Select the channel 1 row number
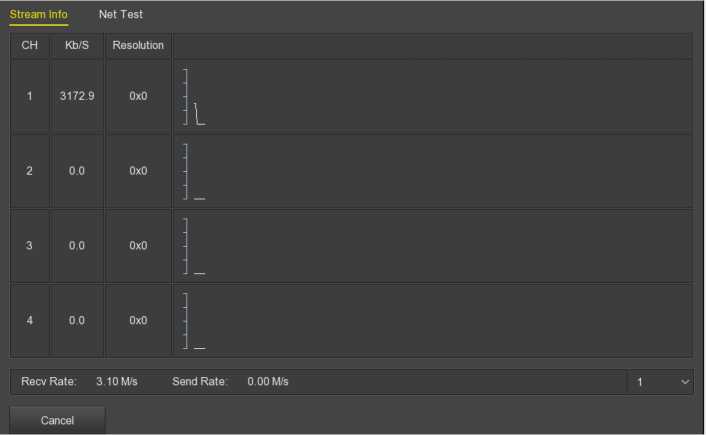 coord(29,97)
